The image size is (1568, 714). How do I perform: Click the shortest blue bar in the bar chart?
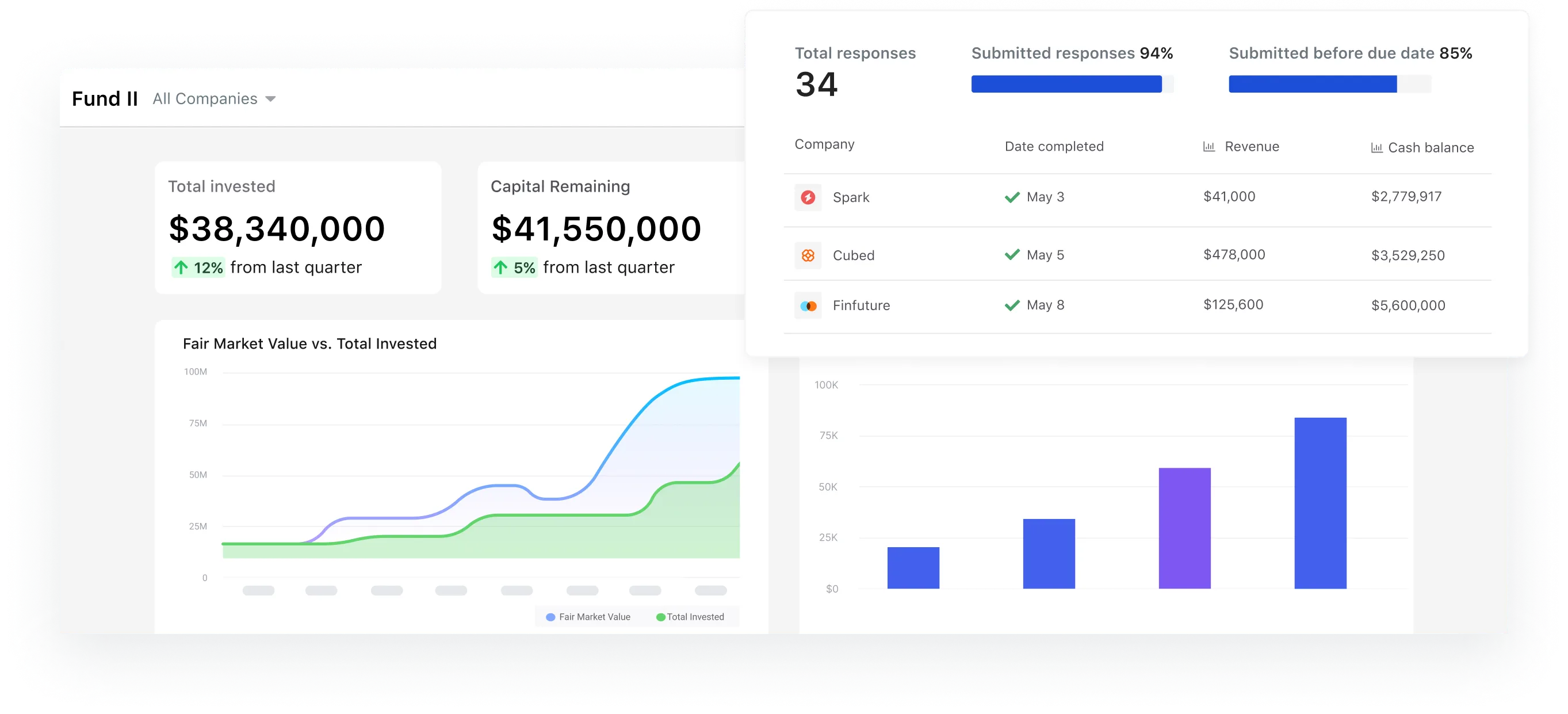(x=912, y=568)
